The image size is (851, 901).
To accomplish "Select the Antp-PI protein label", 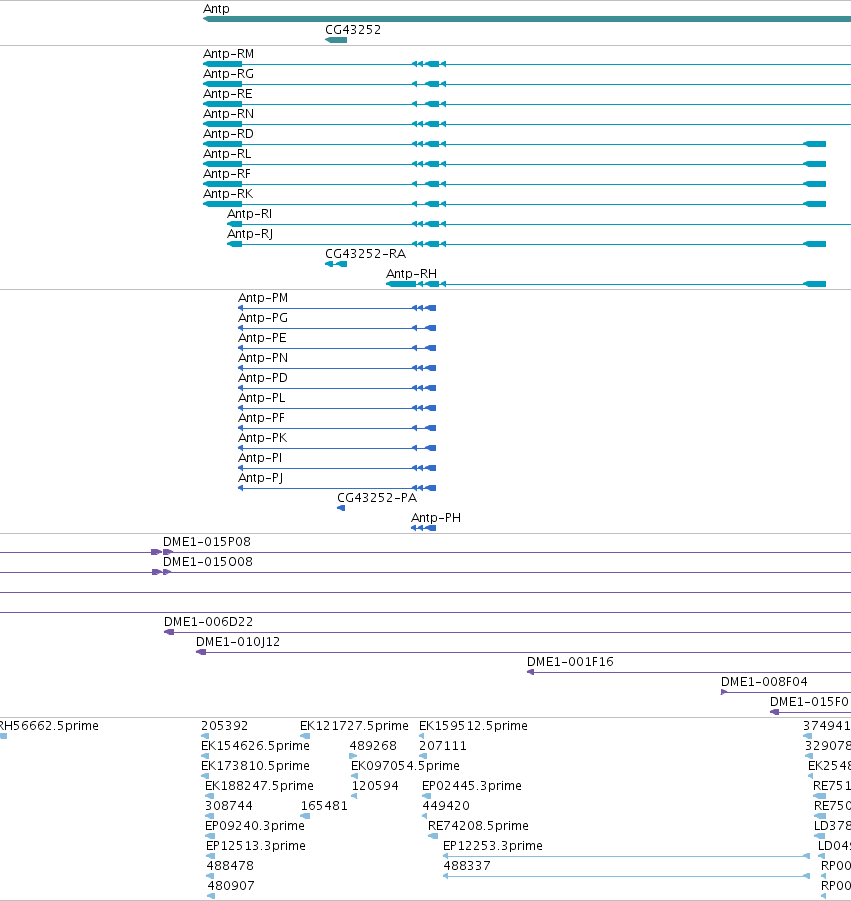I will pos(260,459).
